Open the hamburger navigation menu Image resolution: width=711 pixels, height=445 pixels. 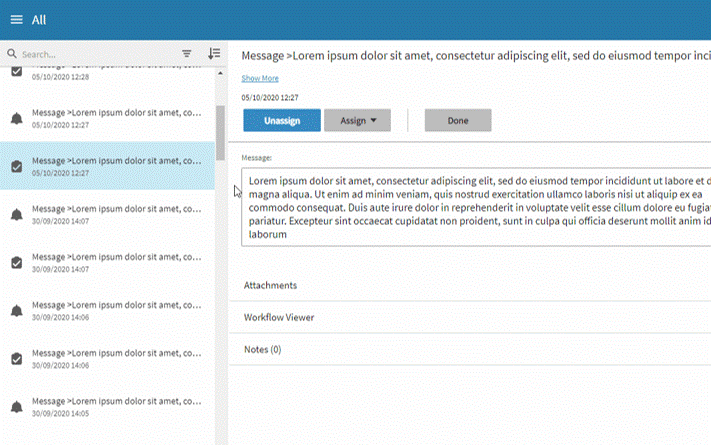pos(16,20)
